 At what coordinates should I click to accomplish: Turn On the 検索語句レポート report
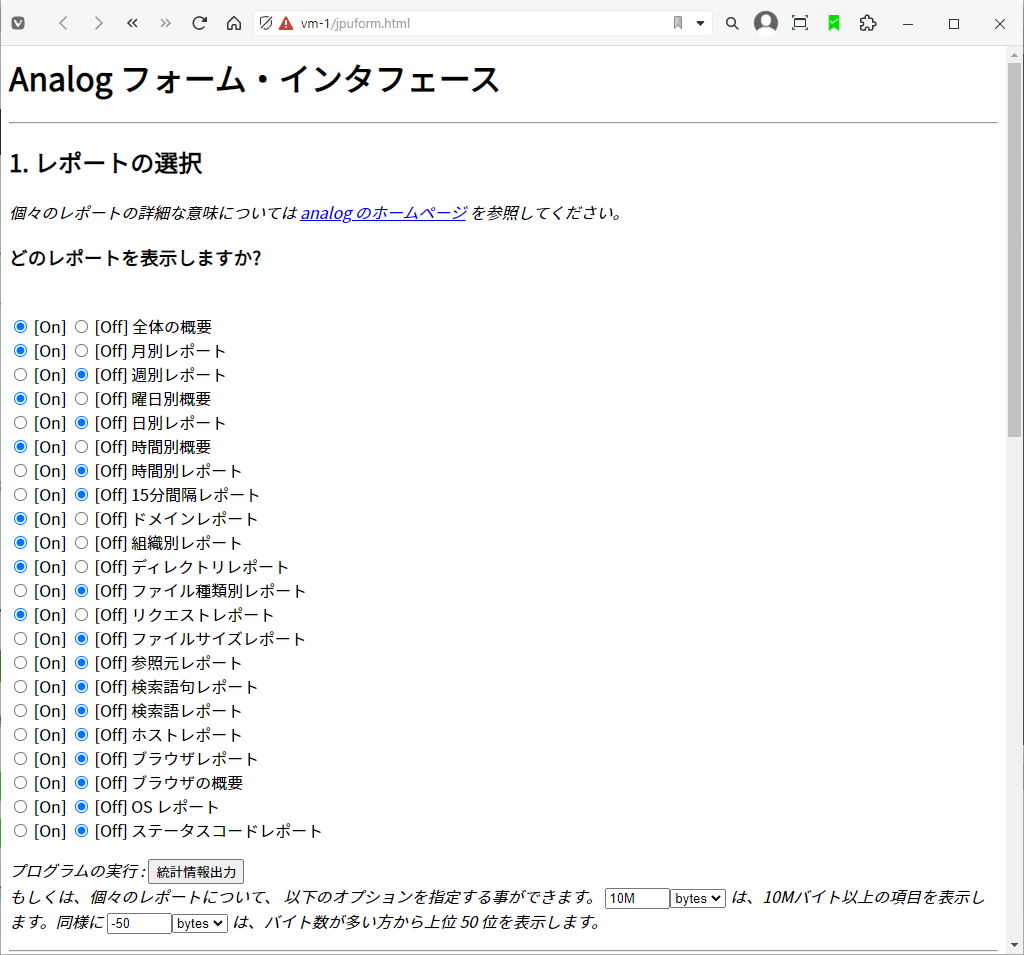click(x=20, y=687)
